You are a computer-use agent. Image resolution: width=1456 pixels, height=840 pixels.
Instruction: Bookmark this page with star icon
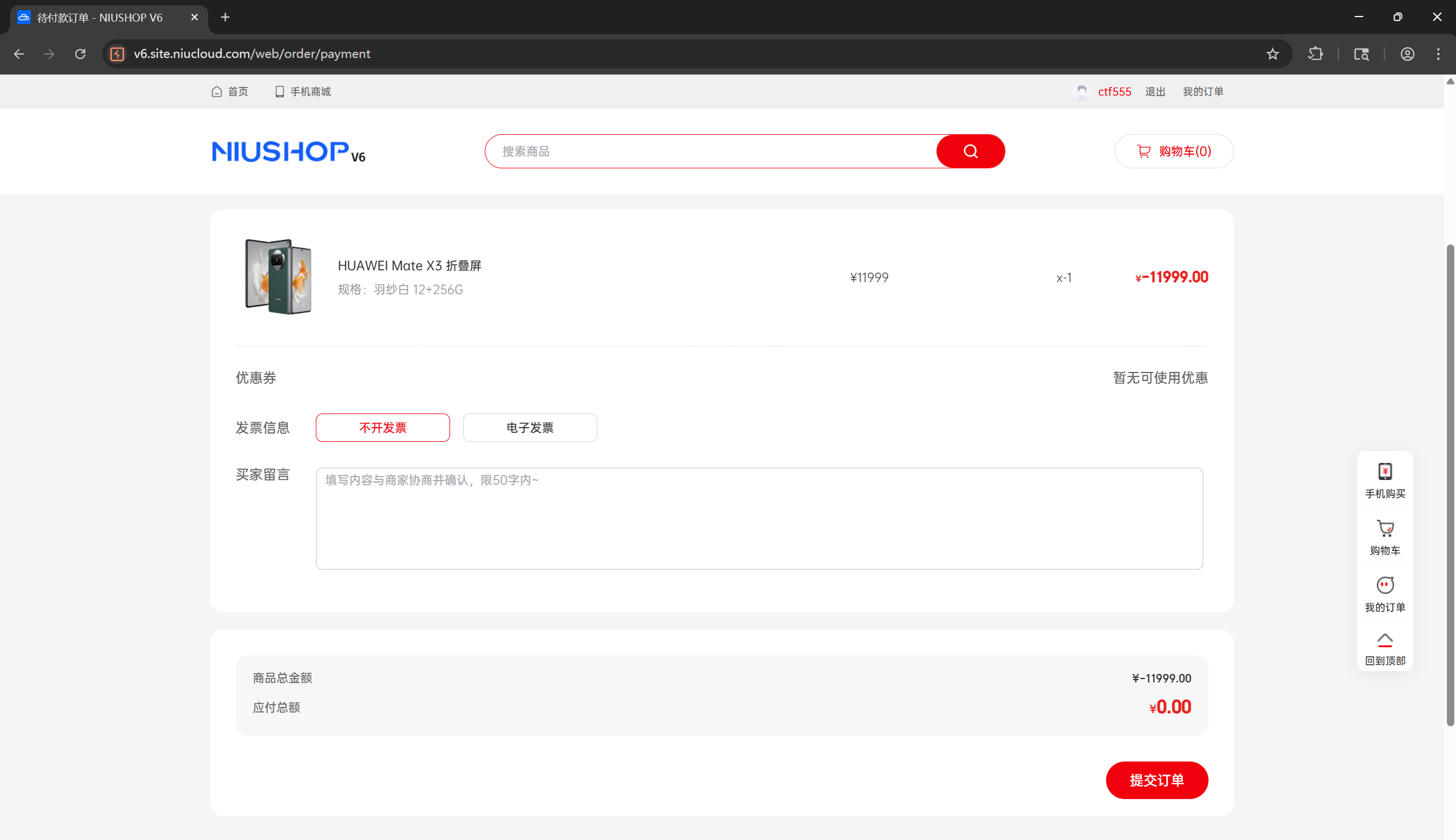[1272, 53]
